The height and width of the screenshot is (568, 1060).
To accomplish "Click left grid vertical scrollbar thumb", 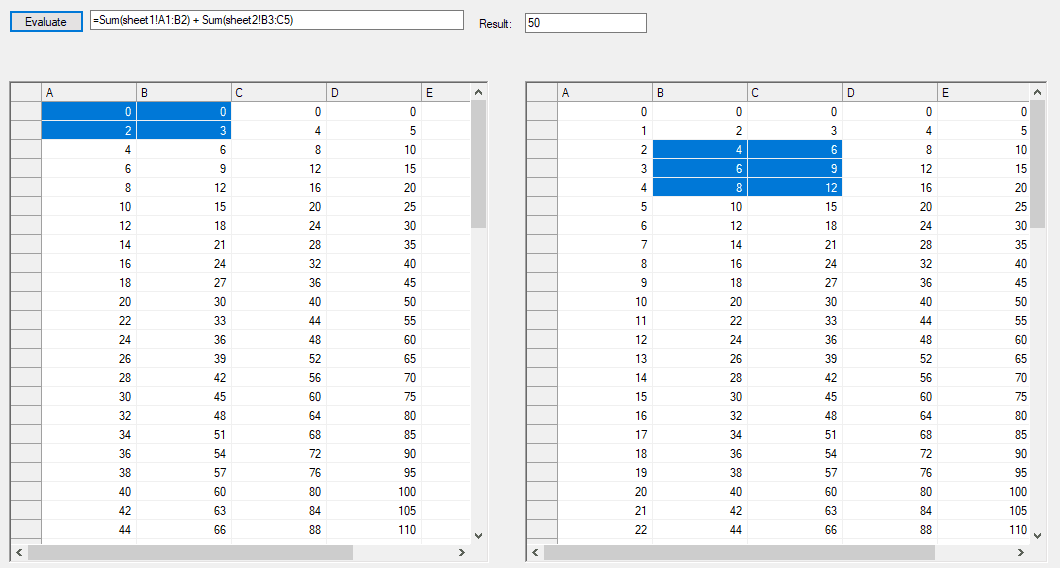I will click(478, 164).
